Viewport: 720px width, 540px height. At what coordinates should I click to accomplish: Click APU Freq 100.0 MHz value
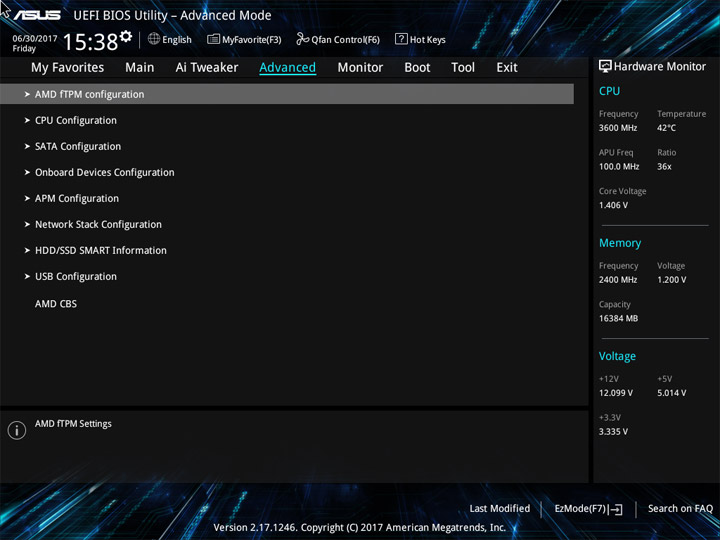(x=619, y=166)
